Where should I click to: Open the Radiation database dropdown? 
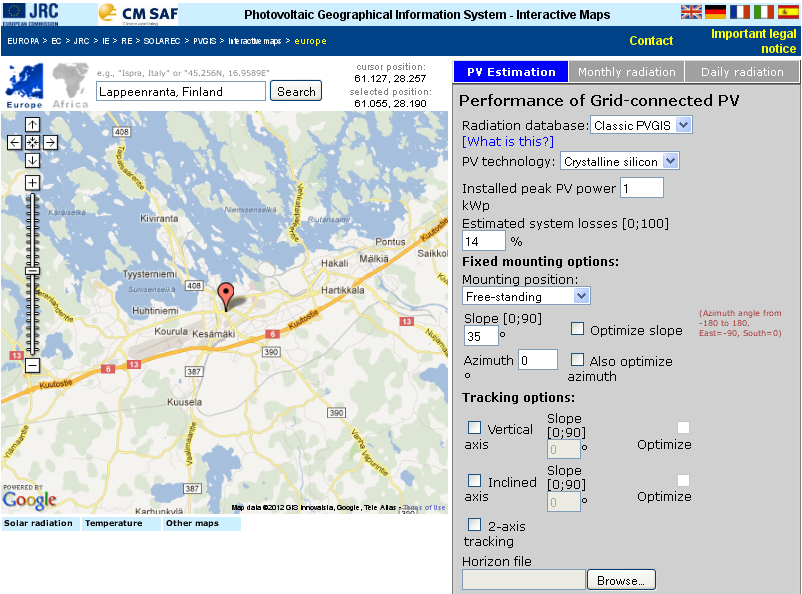point(641,125)
